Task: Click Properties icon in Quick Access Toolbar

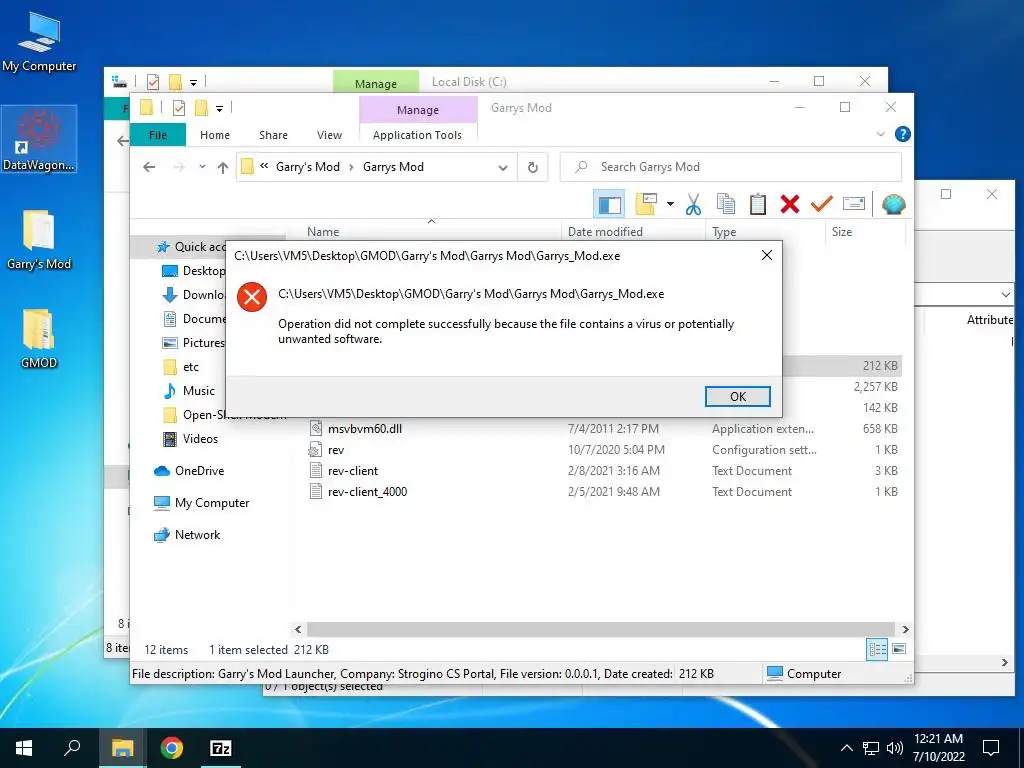Action: (179, 108)
